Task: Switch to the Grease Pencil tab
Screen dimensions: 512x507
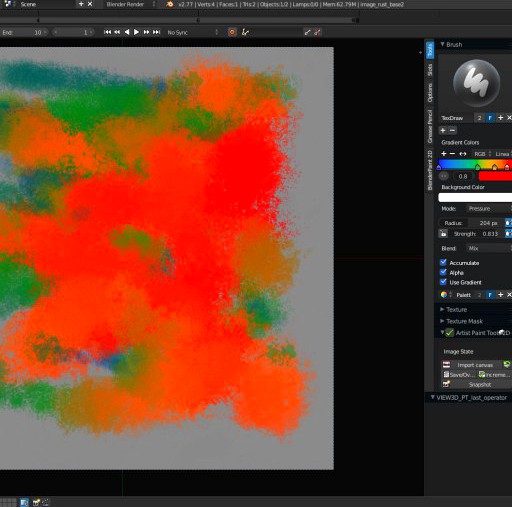Action: point(430,126)
